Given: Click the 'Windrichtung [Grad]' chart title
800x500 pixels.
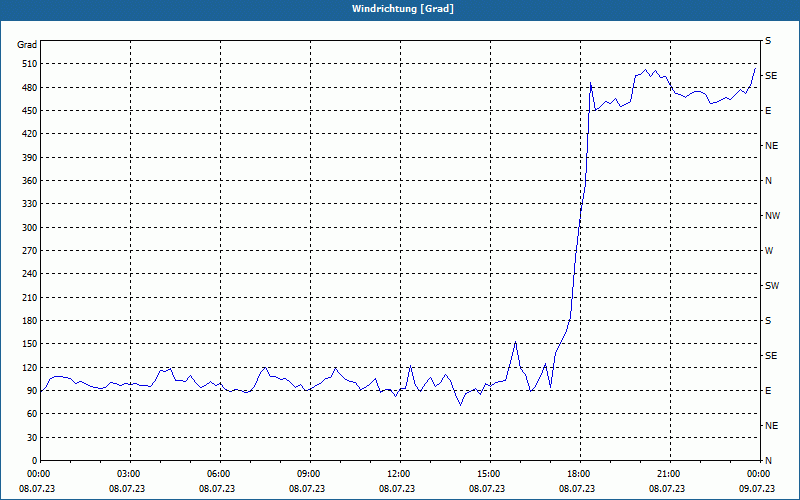Looking at the screenshot, I should pyautogui.click(x=403, y=9).
